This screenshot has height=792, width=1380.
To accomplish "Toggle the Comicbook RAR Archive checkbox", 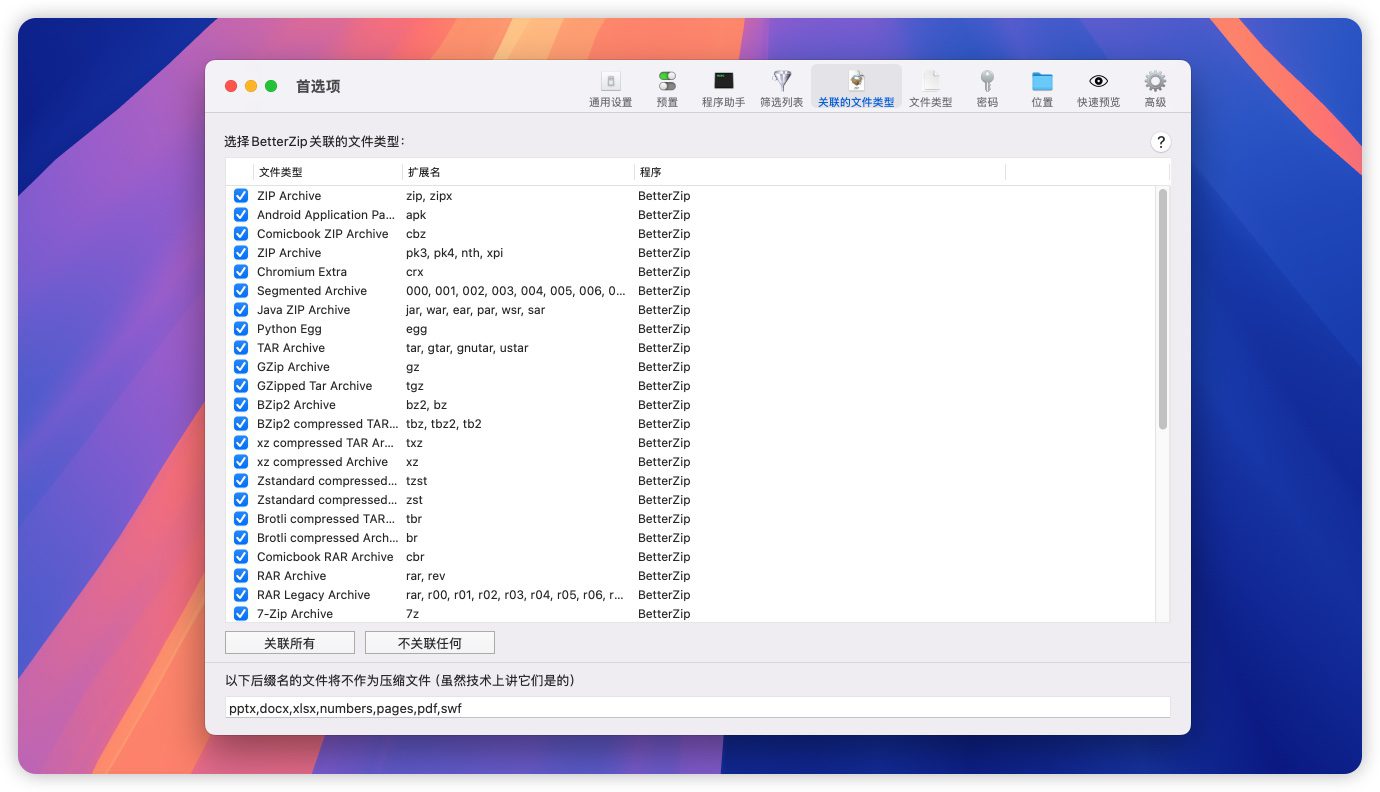I will [241, 557].
